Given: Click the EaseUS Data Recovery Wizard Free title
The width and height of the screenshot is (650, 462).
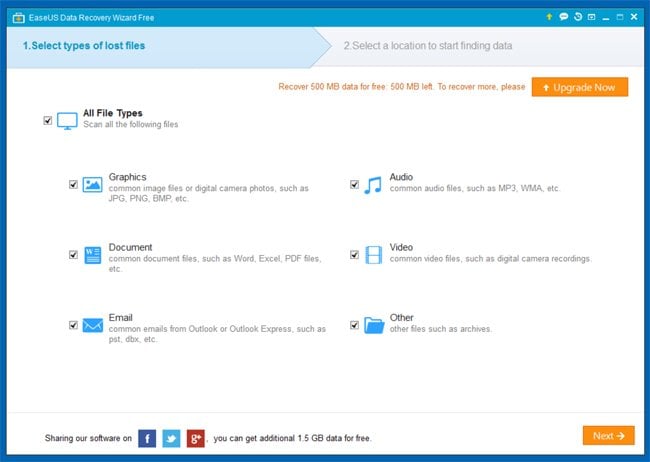Looking at the screenshot, I should click(92, 18).
